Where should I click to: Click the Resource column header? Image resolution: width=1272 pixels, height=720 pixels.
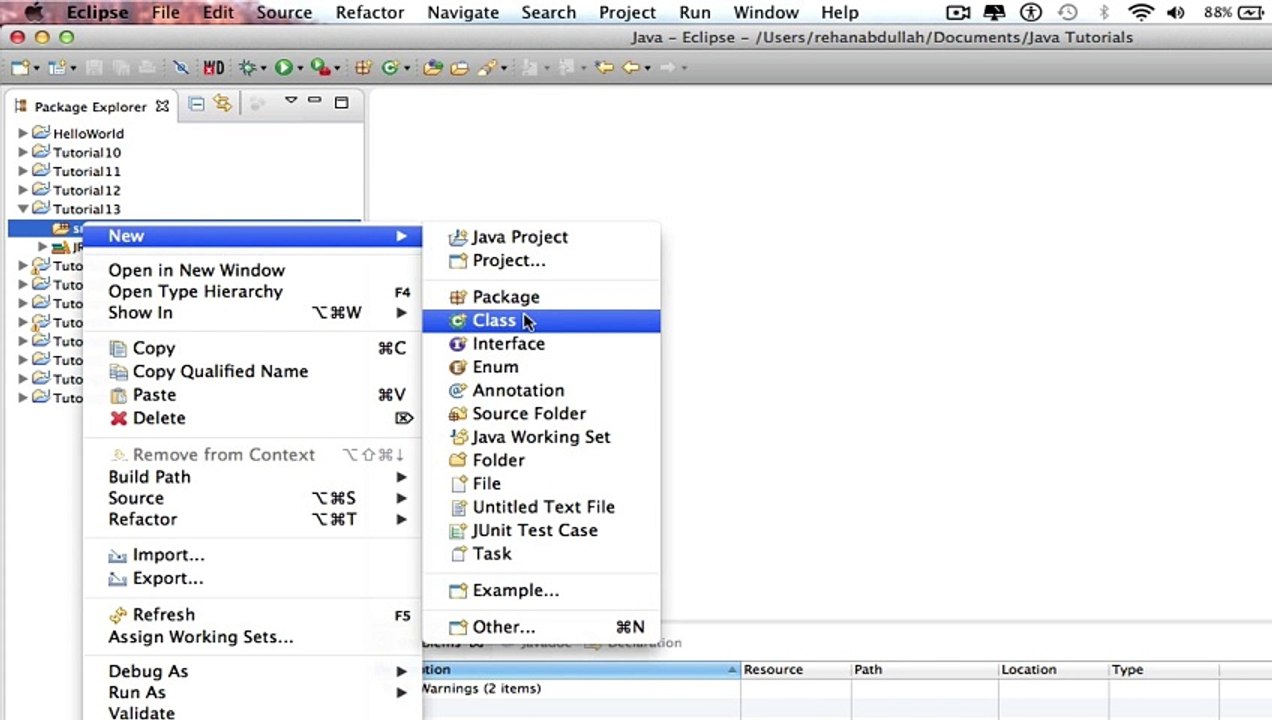coord(796,670)
